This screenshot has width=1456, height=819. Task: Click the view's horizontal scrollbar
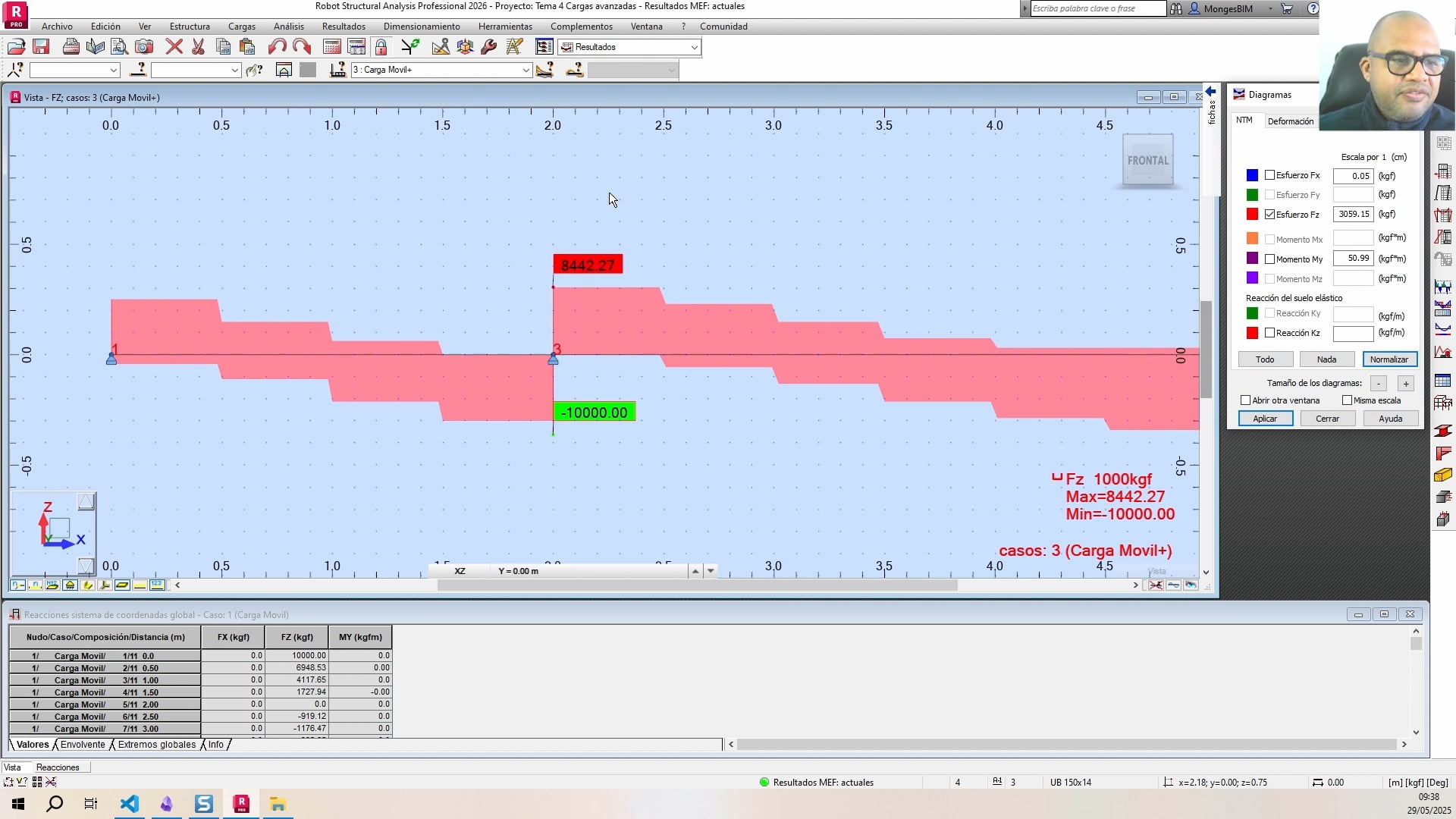(697, 585)
